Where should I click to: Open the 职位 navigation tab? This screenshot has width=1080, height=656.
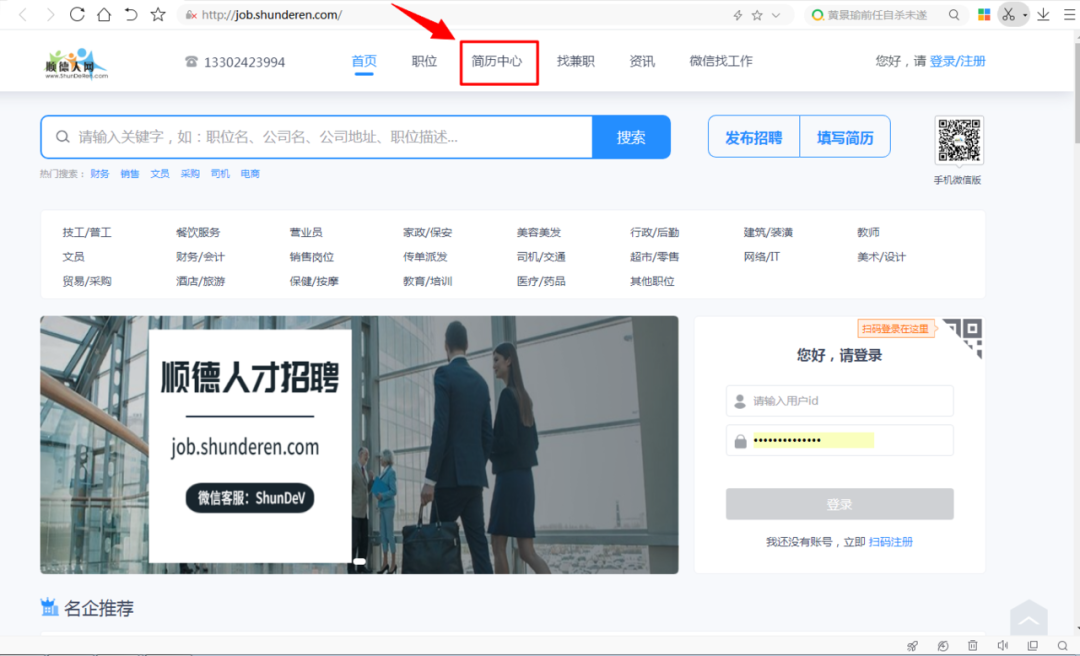tap(424, 61)
